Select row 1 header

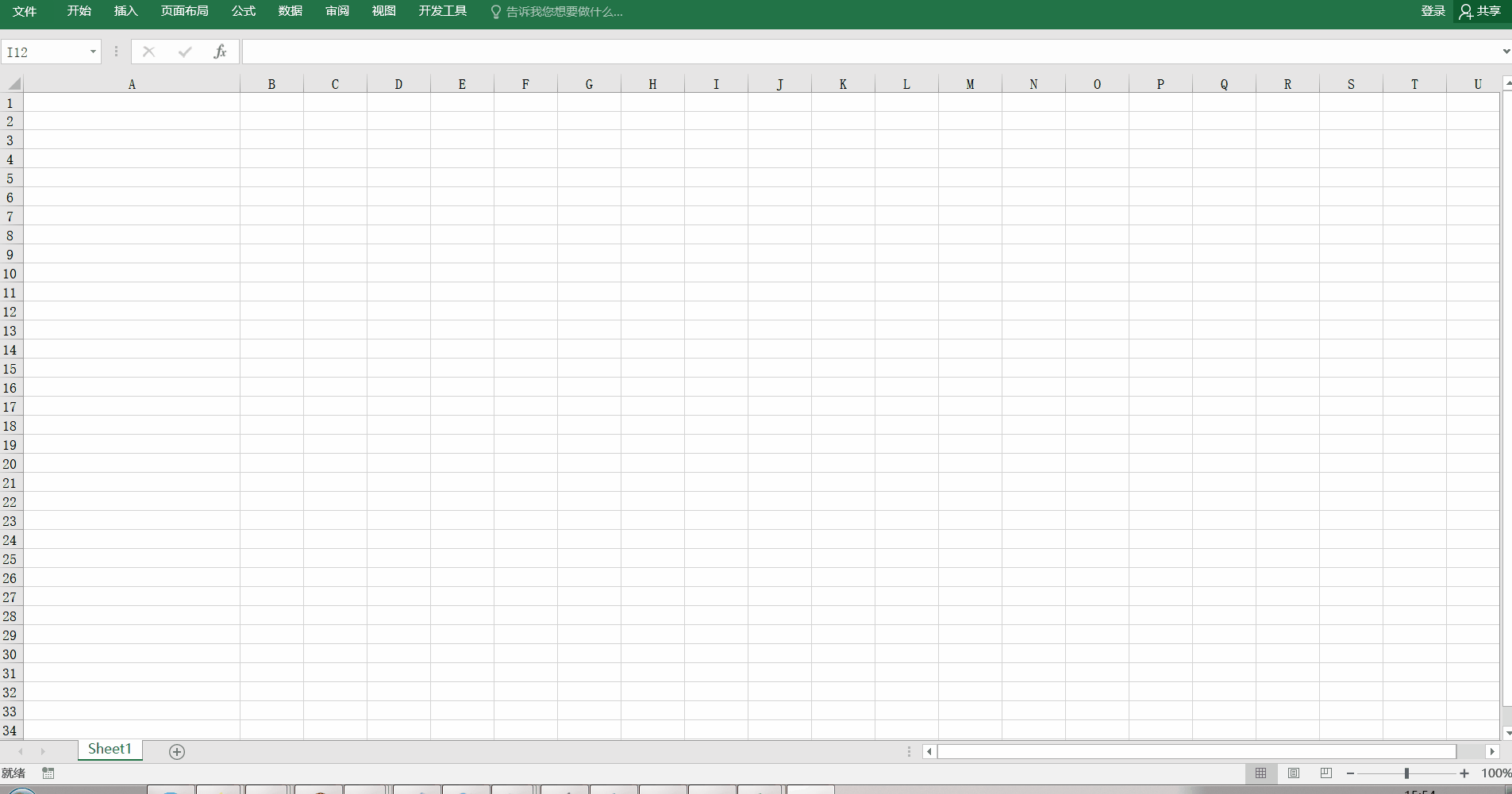[11, 103]
